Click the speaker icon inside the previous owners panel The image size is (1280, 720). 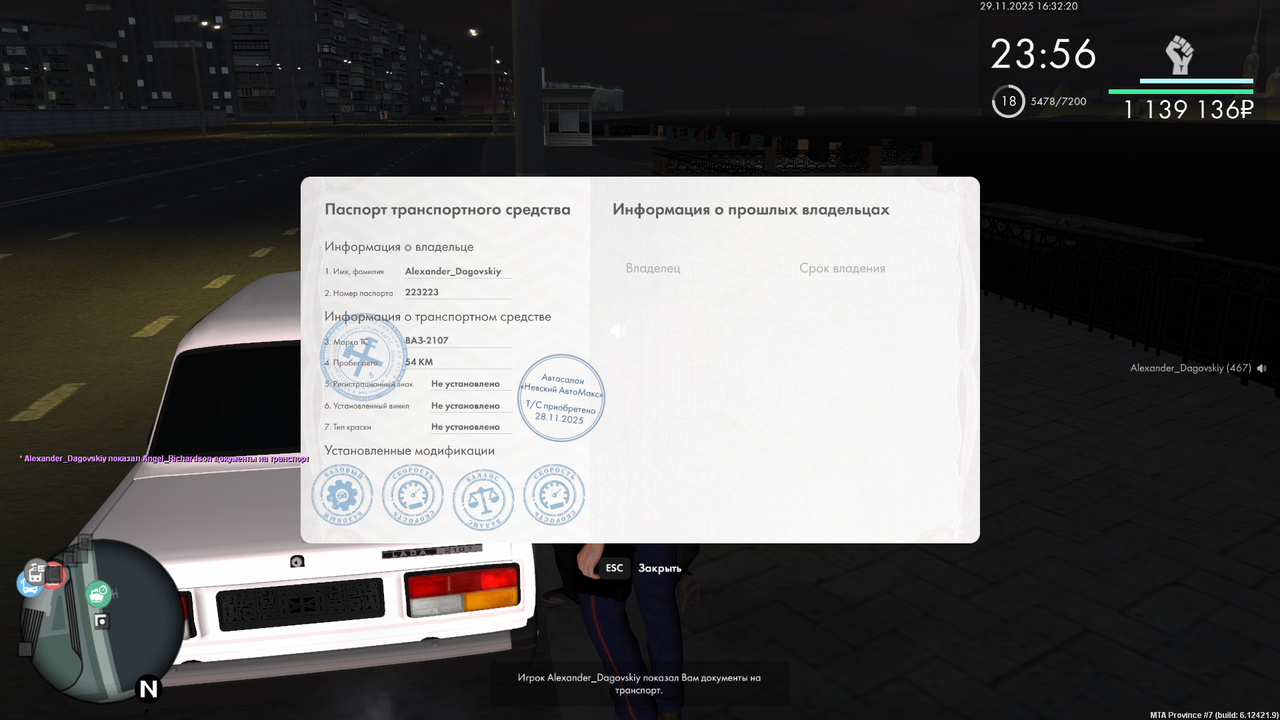[618, 330]
